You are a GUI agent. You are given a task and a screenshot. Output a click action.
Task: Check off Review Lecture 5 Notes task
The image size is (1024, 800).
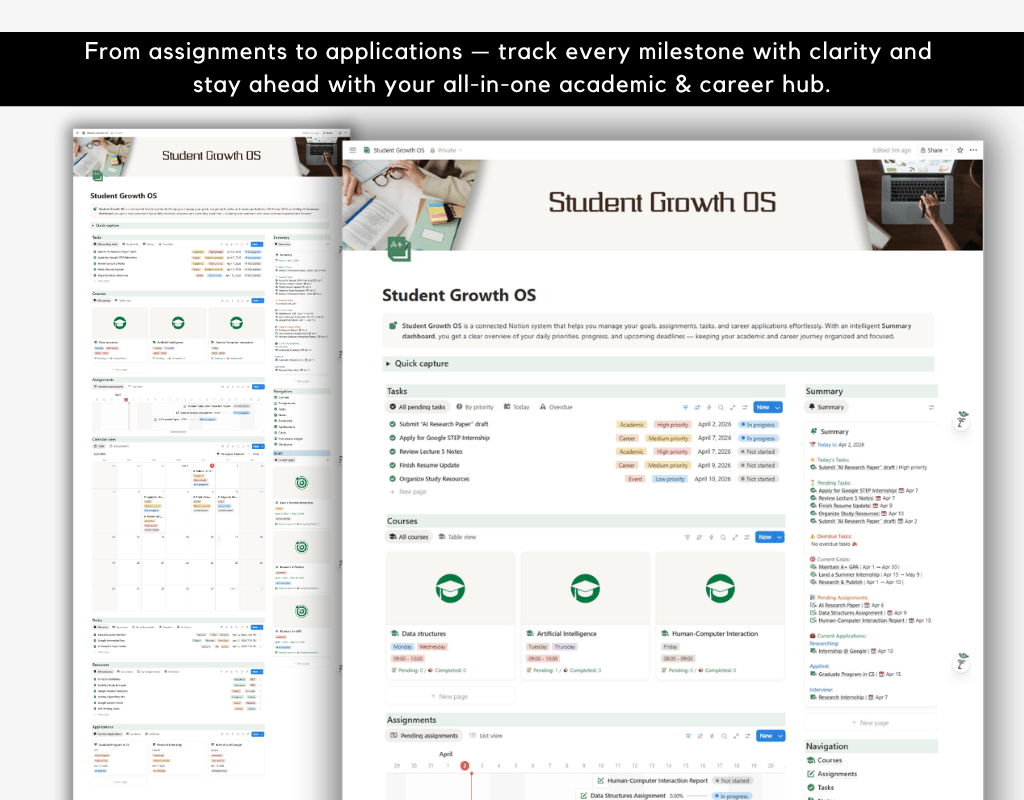point(392,451)
